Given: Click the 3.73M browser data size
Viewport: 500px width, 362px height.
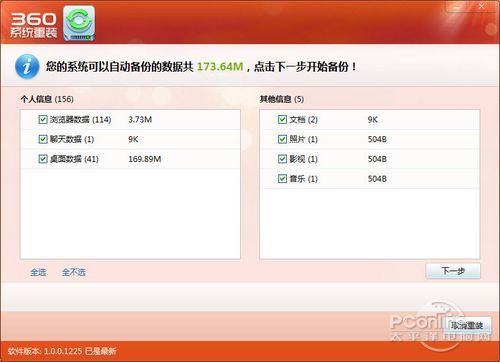Looking at the screenshot, I should (140, 119).
